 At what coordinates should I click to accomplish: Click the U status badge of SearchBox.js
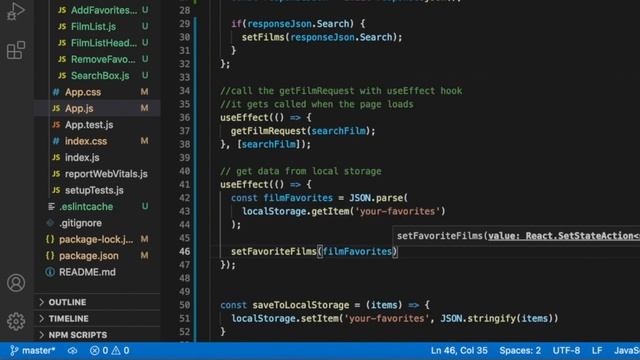coord(145,76)
